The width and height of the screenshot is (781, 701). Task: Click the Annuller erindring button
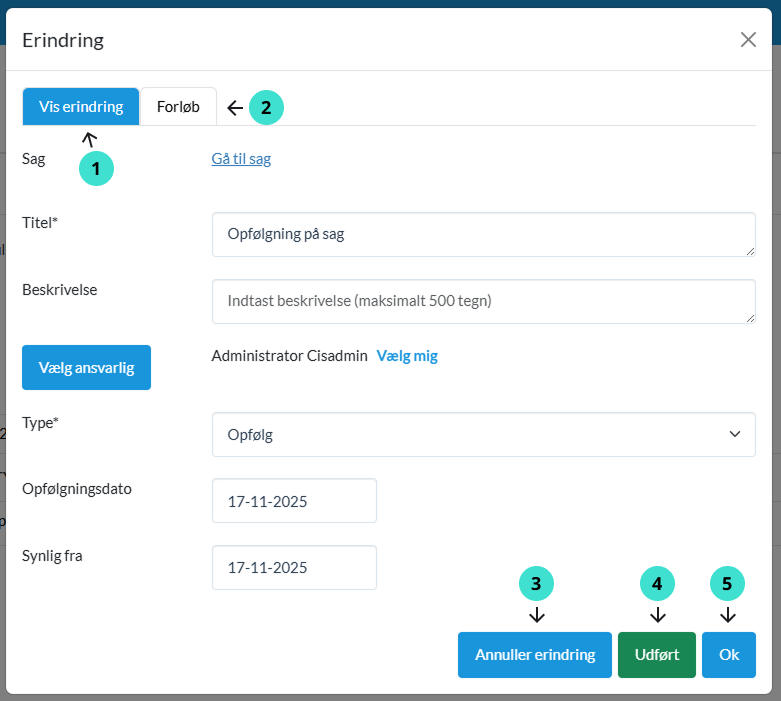pos(535,655)
